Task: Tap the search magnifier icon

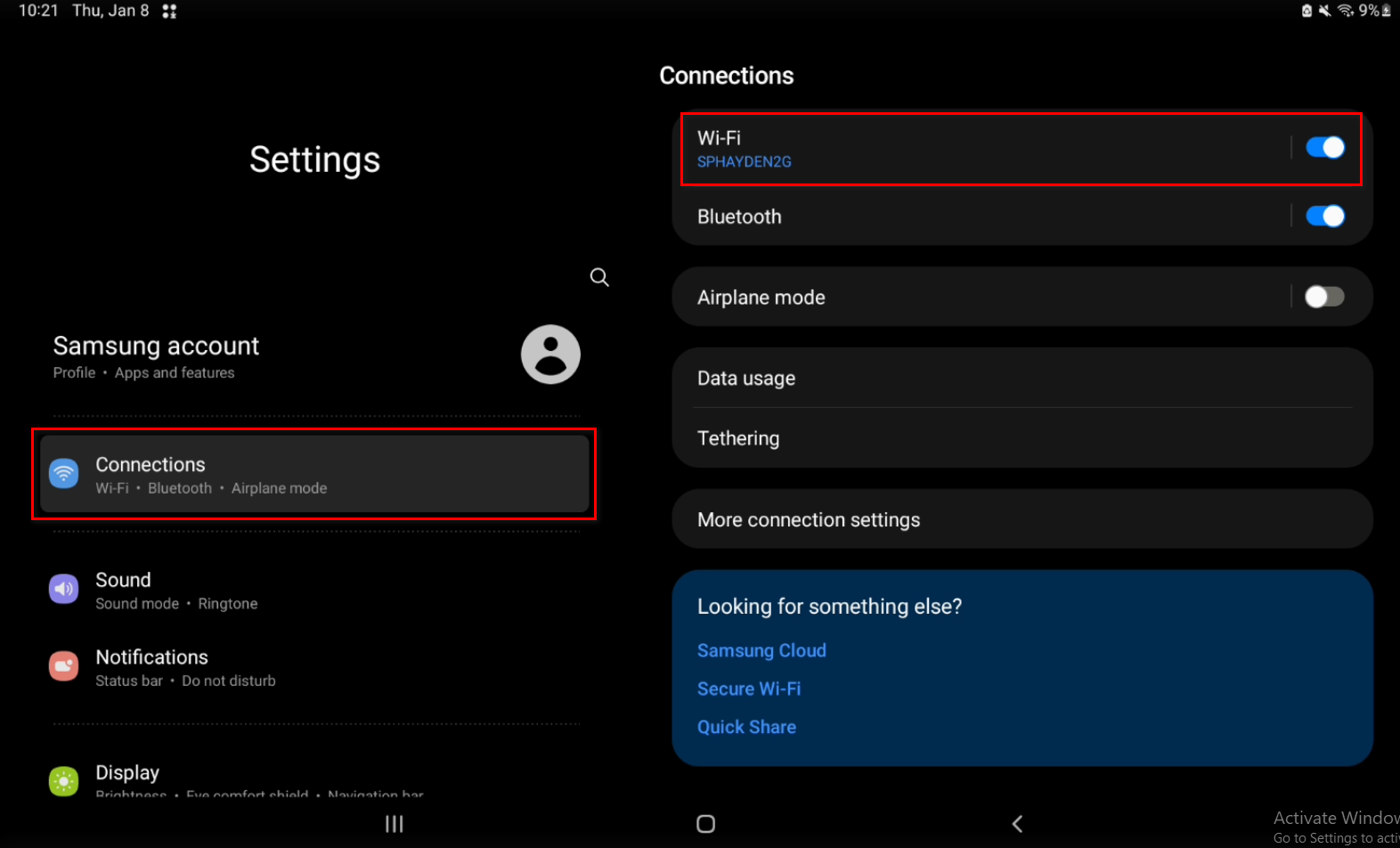Action: pos(599,278)
